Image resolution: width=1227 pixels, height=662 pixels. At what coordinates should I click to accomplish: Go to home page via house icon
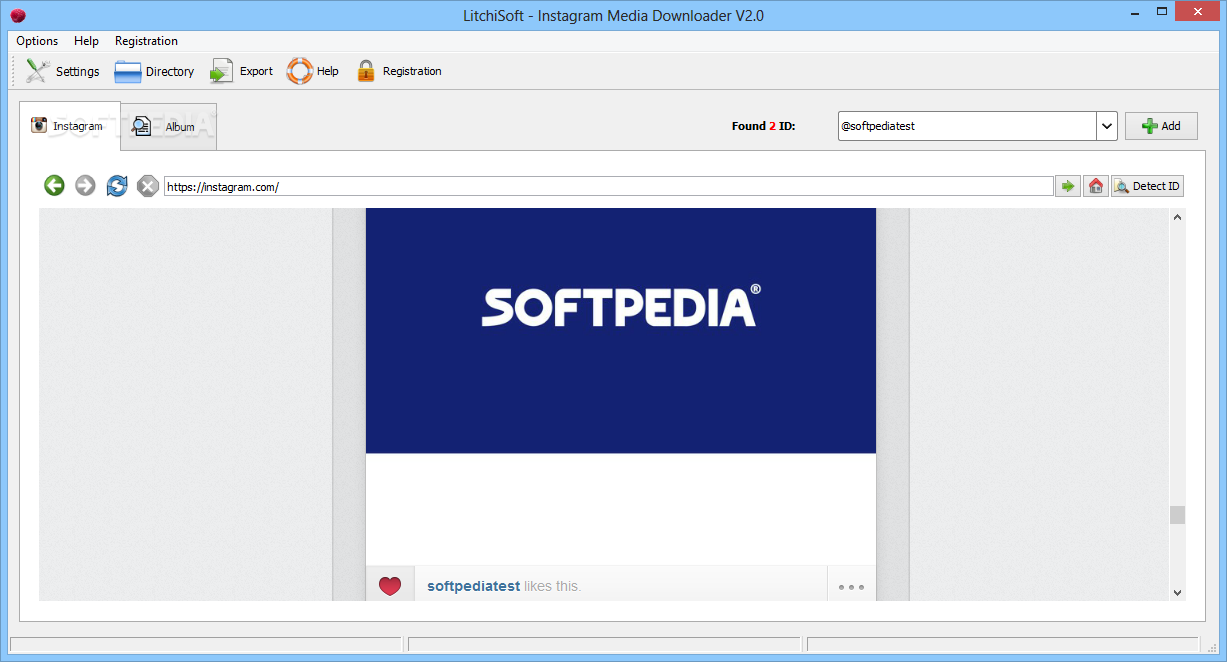coord(1096,186)
